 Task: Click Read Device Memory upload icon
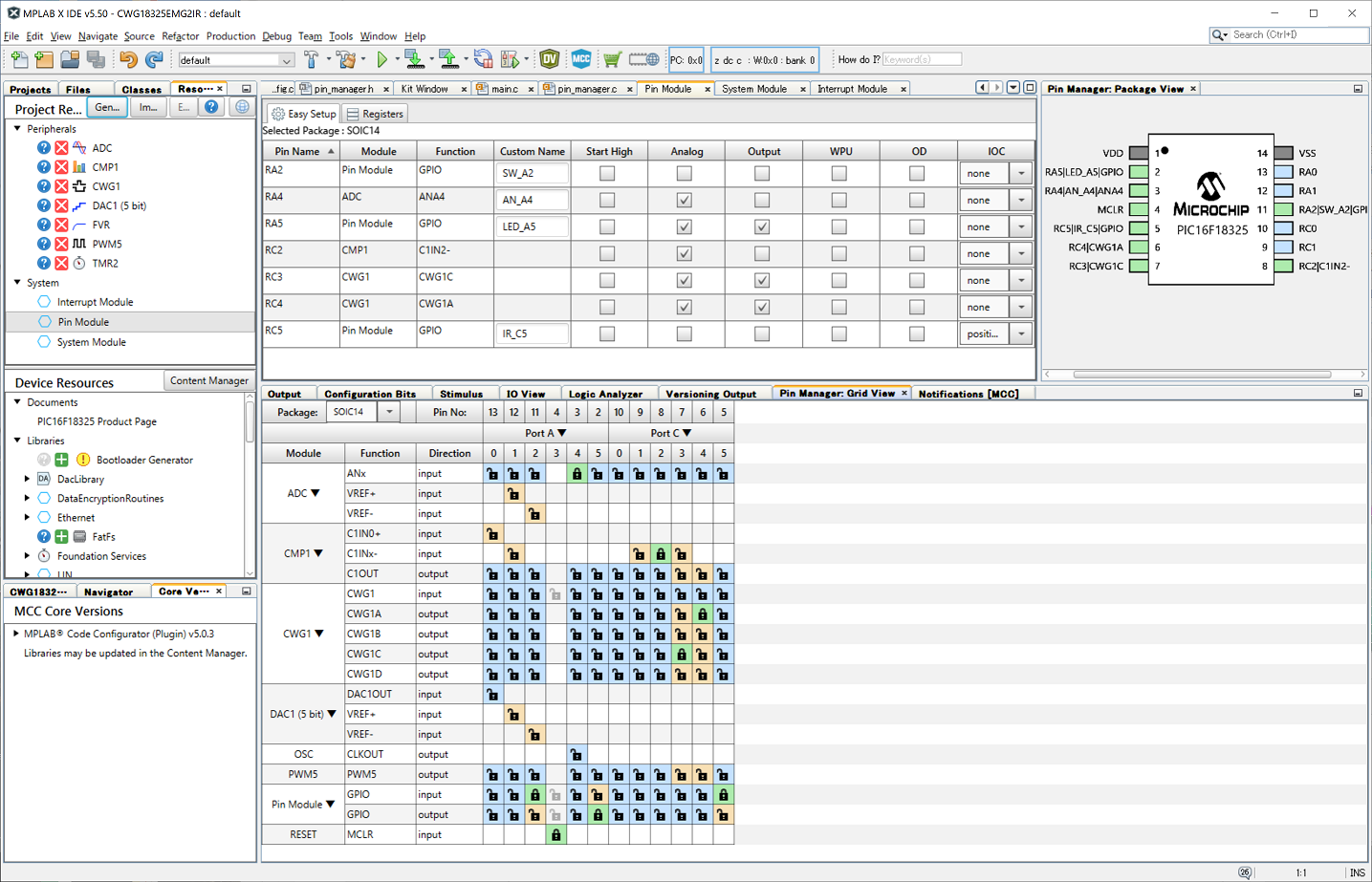448,59
